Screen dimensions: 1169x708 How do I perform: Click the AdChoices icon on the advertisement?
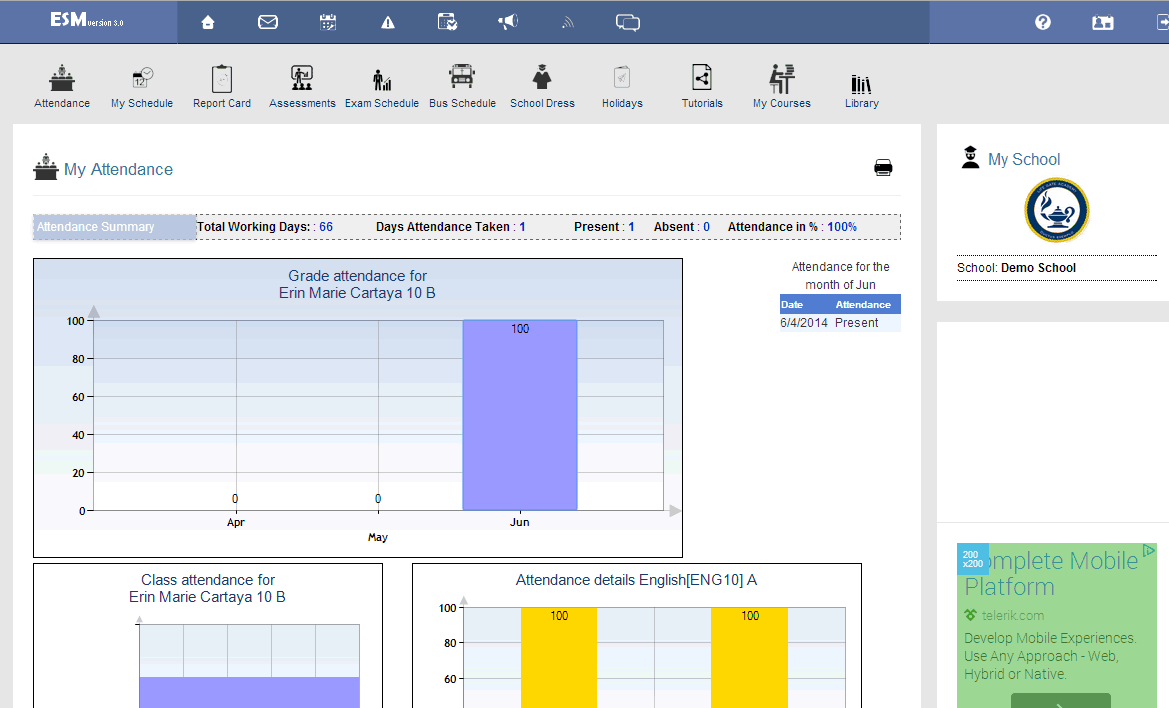pos(1149,550)
